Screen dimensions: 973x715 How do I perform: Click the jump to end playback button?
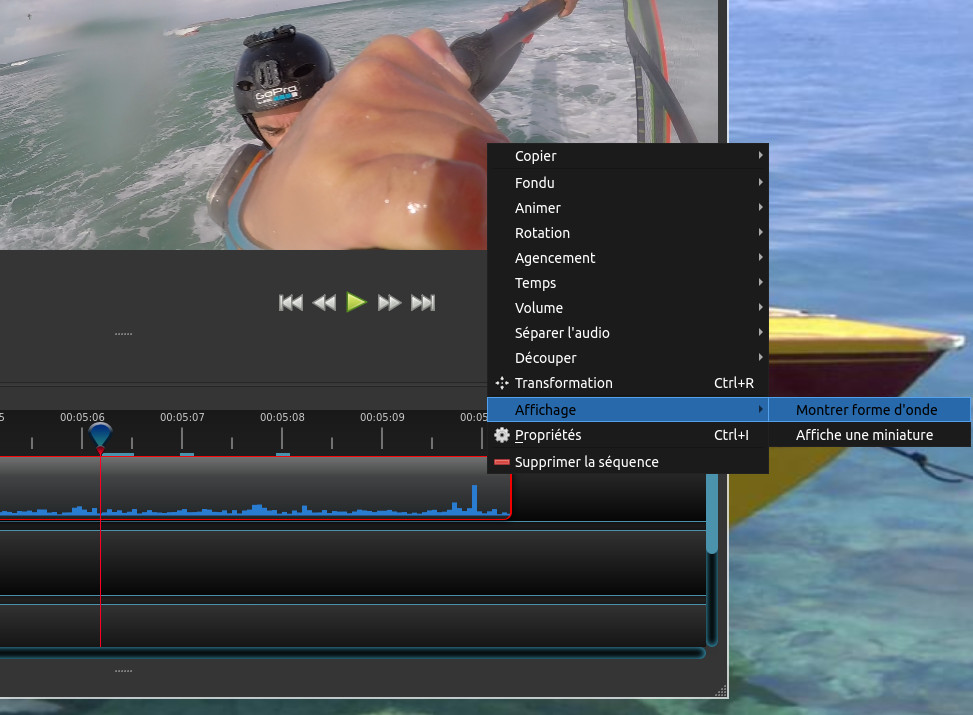click(x=423, y=302)
